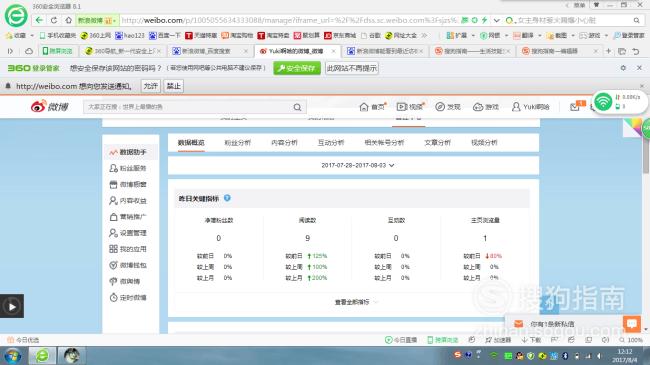The width and height of the screenshot is (650, 365).
Task: Open the Weibo video section icon
Action: point(402,107)
